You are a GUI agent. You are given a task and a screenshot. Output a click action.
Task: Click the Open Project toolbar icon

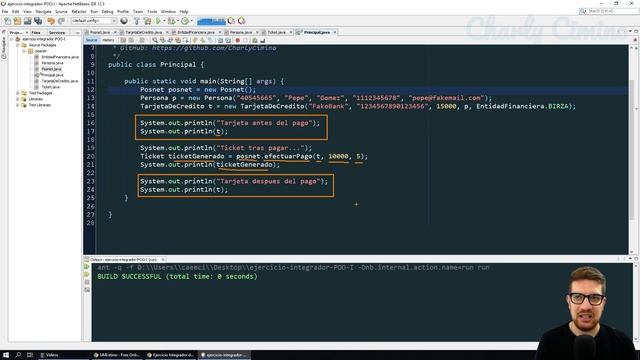[27, 21]
